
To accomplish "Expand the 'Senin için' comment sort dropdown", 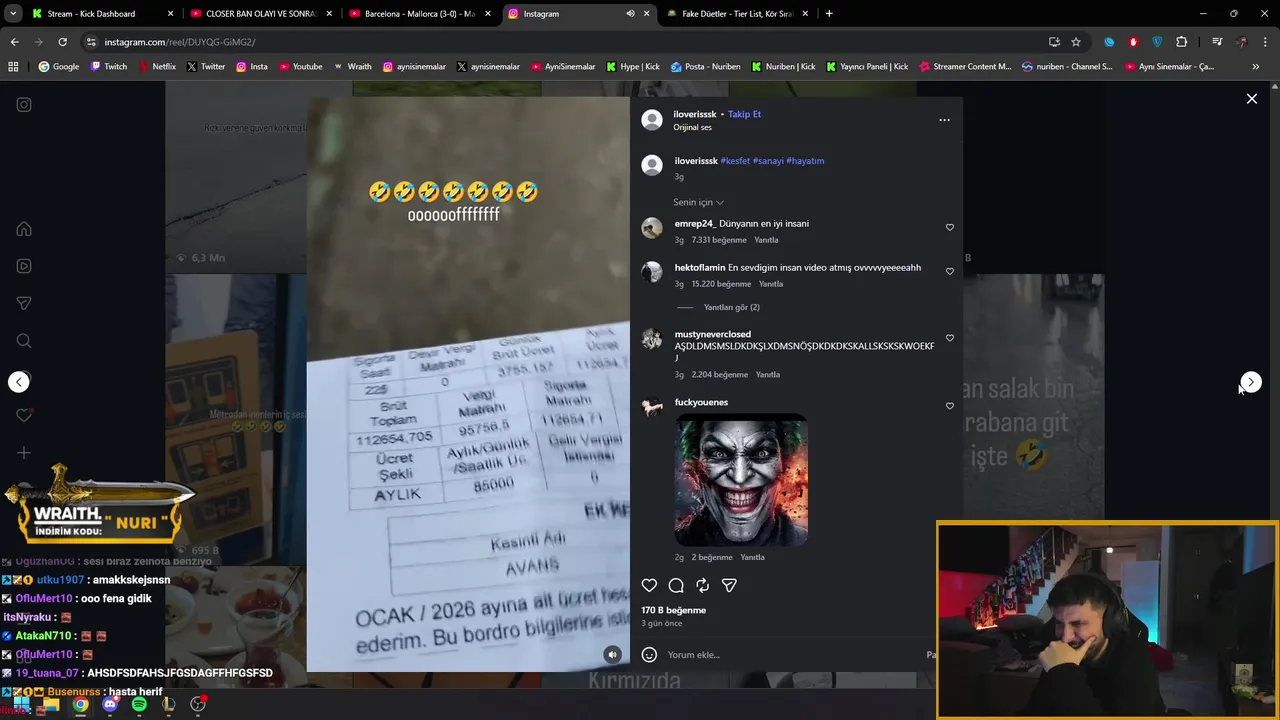I will click(x=698, y=202).
